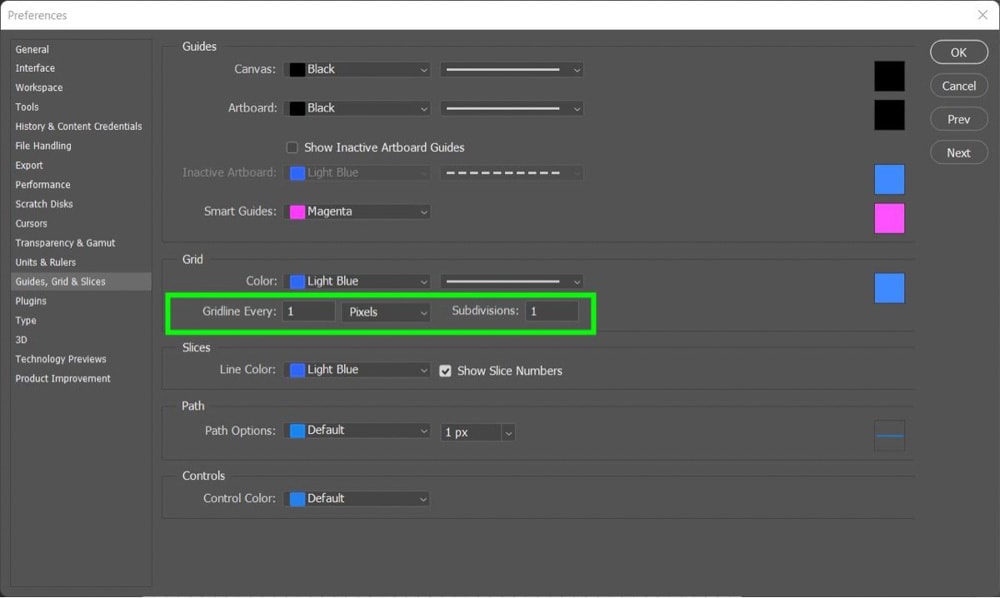The image size is (1000, 598).
Task: Go to Workspace preferences
Action: tap(39, 87)
